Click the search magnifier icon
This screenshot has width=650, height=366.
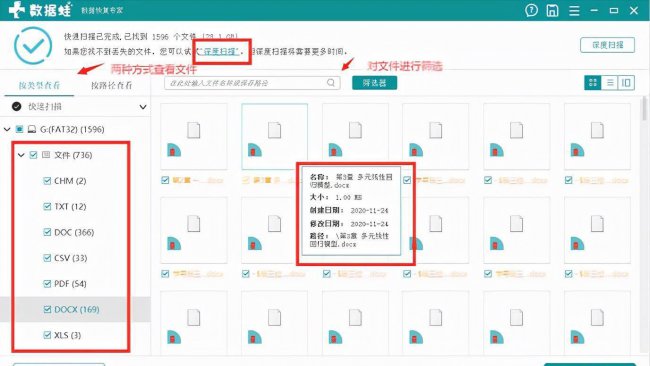click(x=330, y=82)
